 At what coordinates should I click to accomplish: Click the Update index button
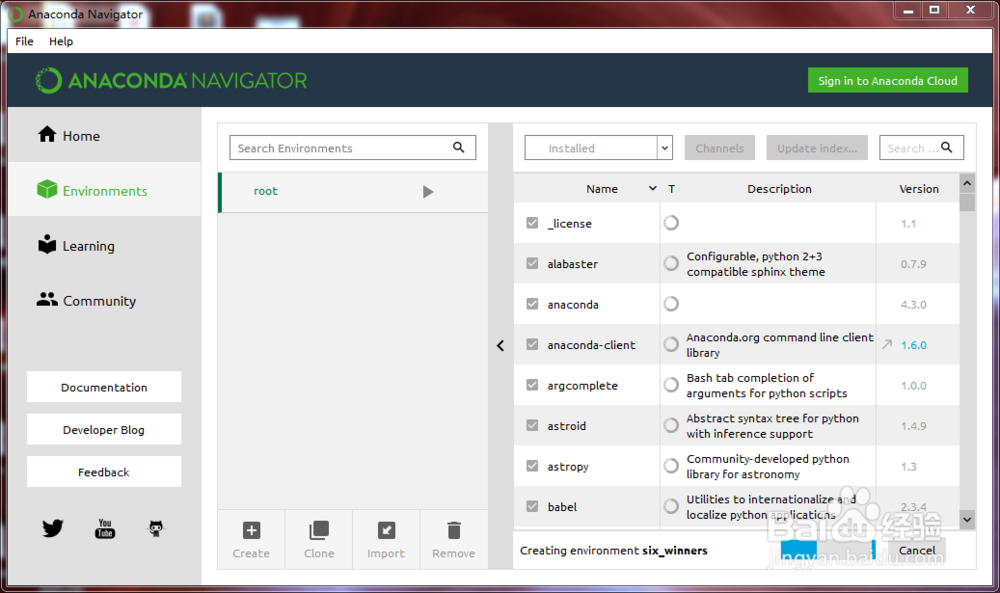click(817, 148)
